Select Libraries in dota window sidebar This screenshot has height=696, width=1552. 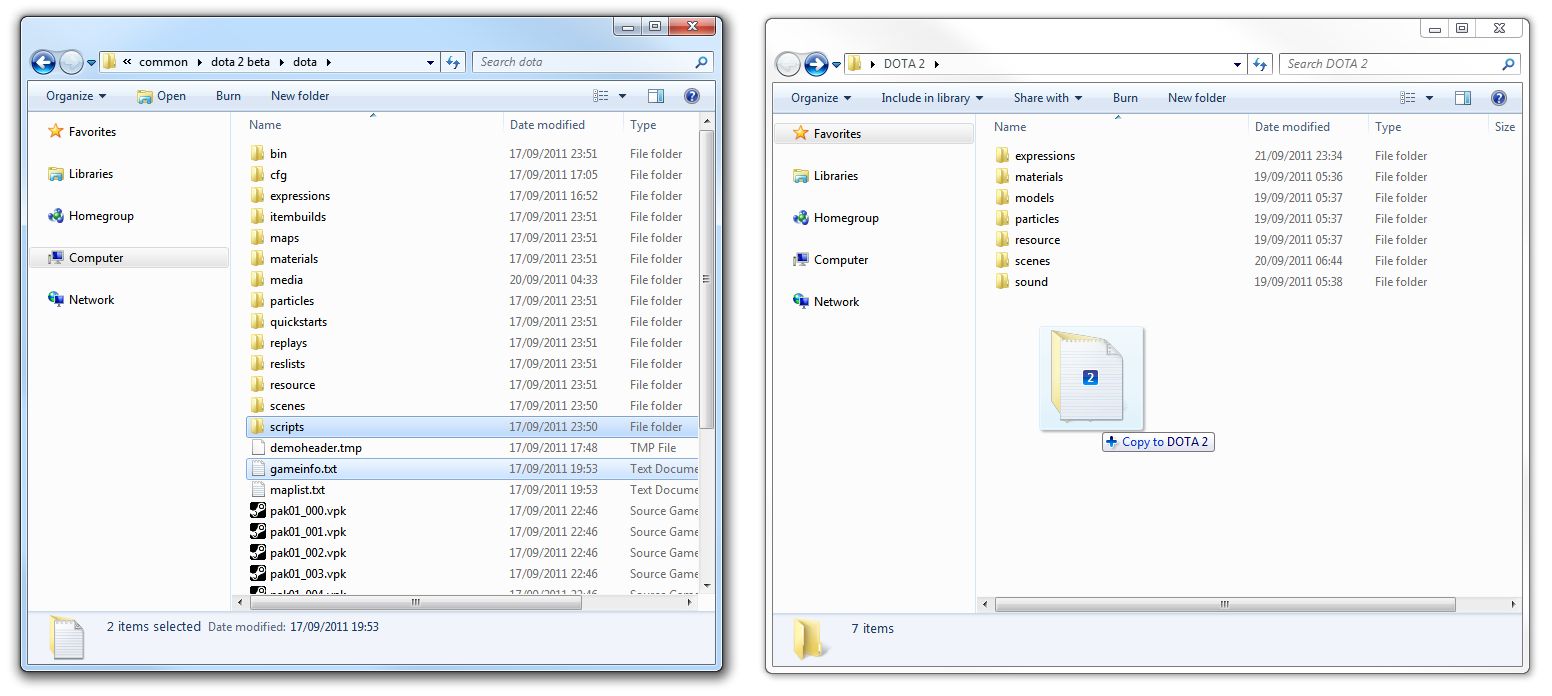tap(91, 174)
